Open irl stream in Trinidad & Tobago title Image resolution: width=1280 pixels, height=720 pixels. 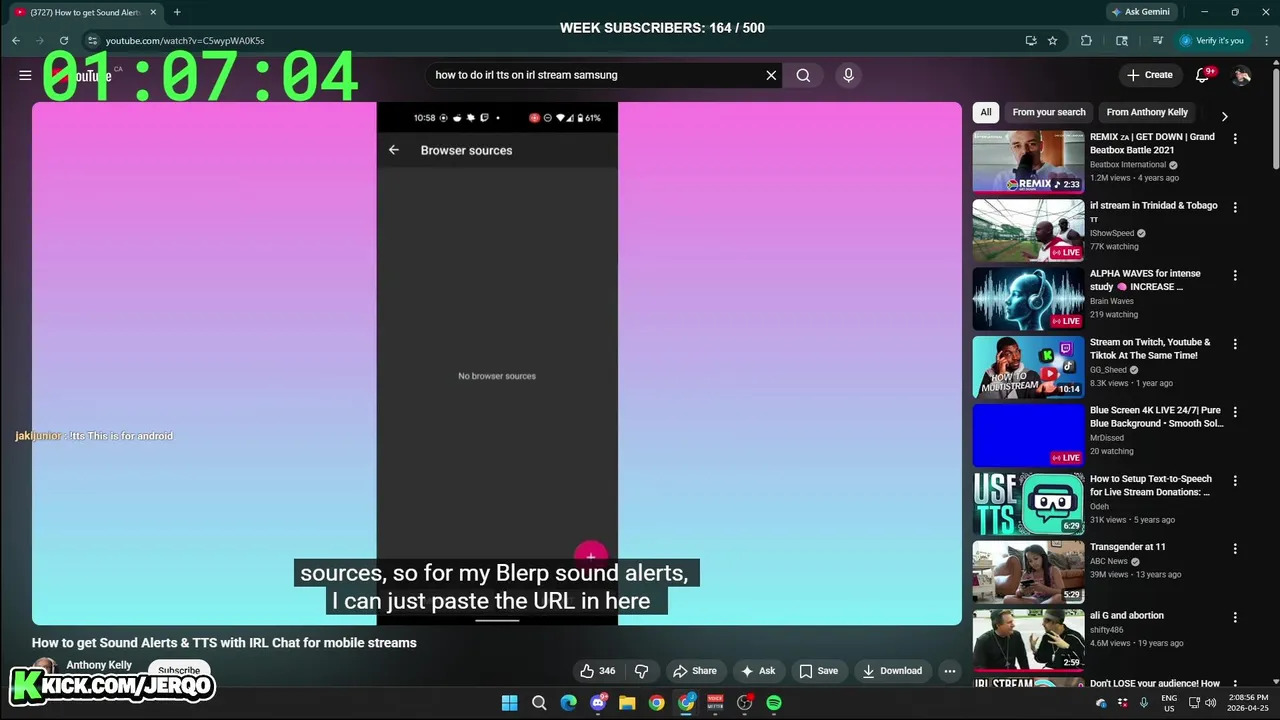[1153, 212]
